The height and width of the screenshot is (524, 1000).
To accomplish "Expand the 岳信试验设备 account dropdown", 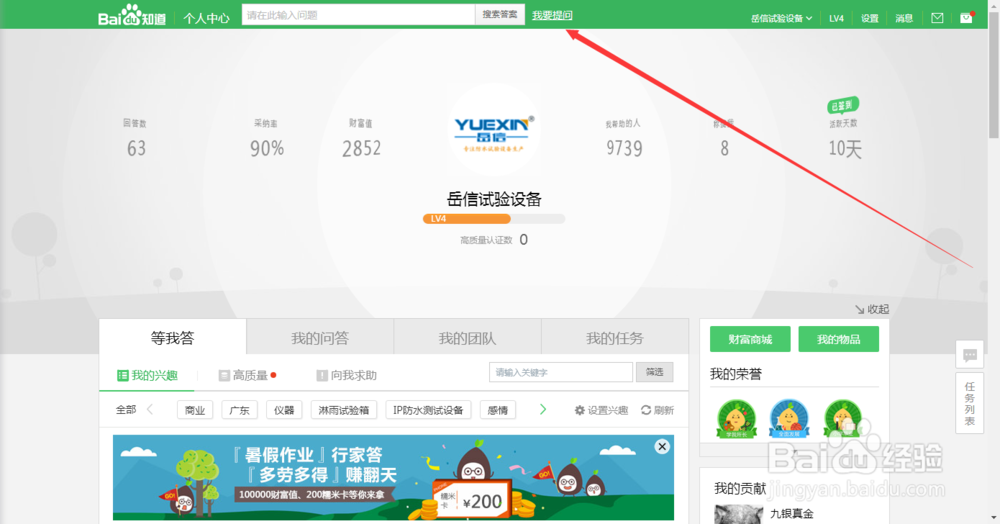I will tap(781, 18).
